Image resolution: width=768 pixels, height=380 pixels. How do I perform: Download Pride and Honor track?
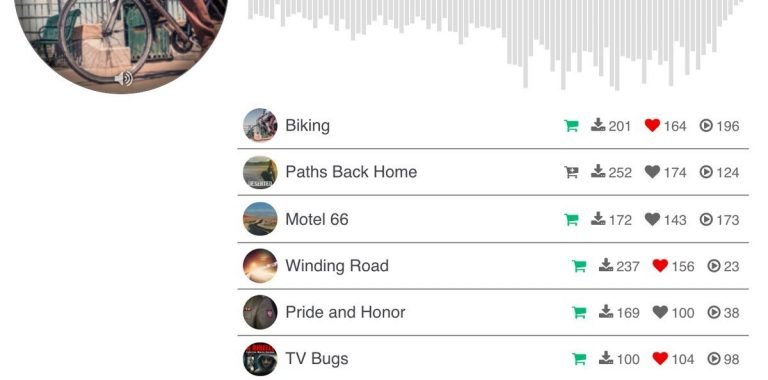[606, 311]
